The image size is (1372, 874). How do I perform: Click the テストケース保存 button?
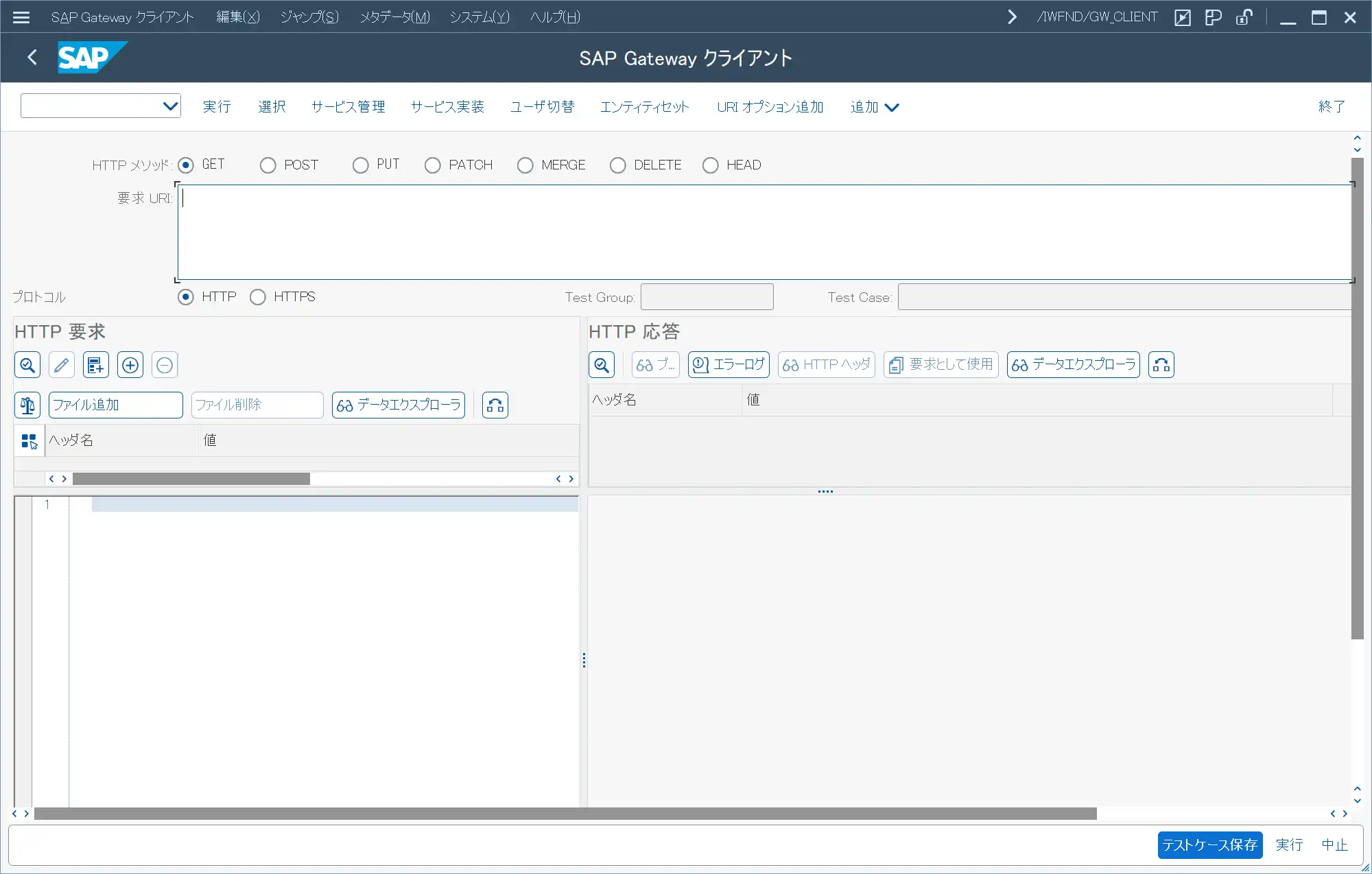1209,845
